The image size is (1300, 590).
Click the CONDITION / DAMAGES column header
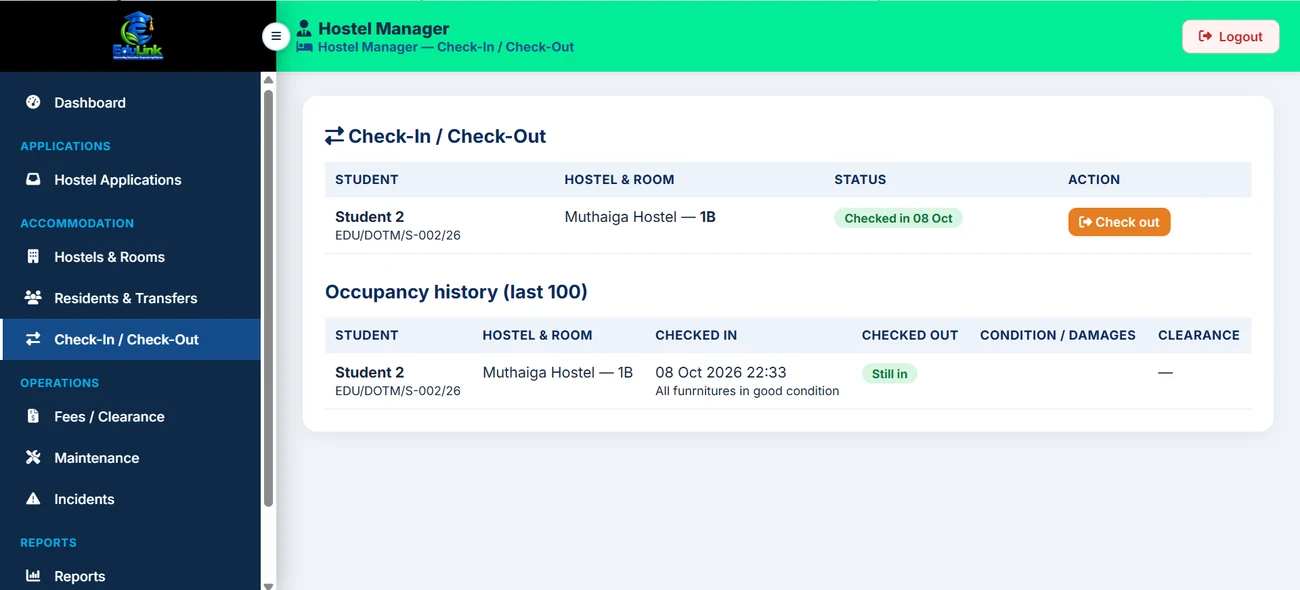tap(1057, 335)
